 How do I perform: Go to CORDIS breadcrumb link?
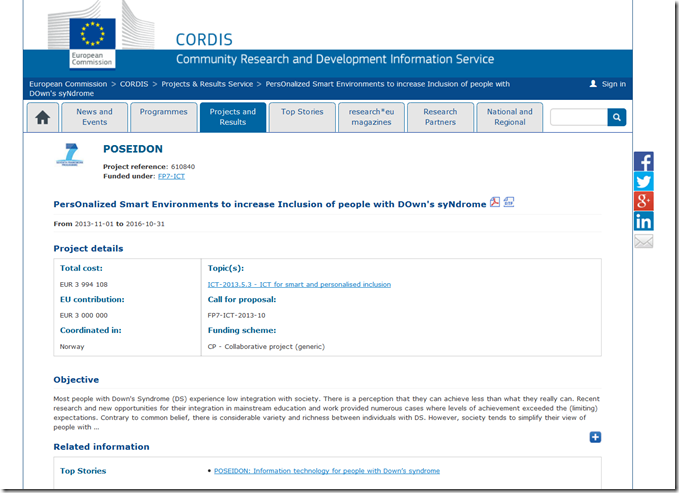[x=134, y=84]
